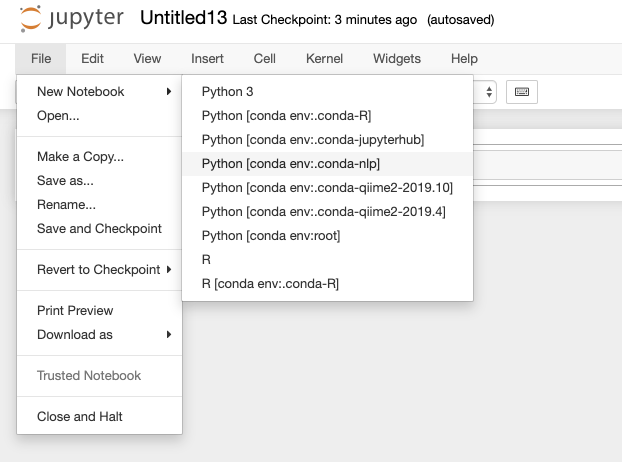This screenshot has width=622, height=462.
Task: Select Python [conda env:.conda-R] kernel
Action: [x=328, y=116]
